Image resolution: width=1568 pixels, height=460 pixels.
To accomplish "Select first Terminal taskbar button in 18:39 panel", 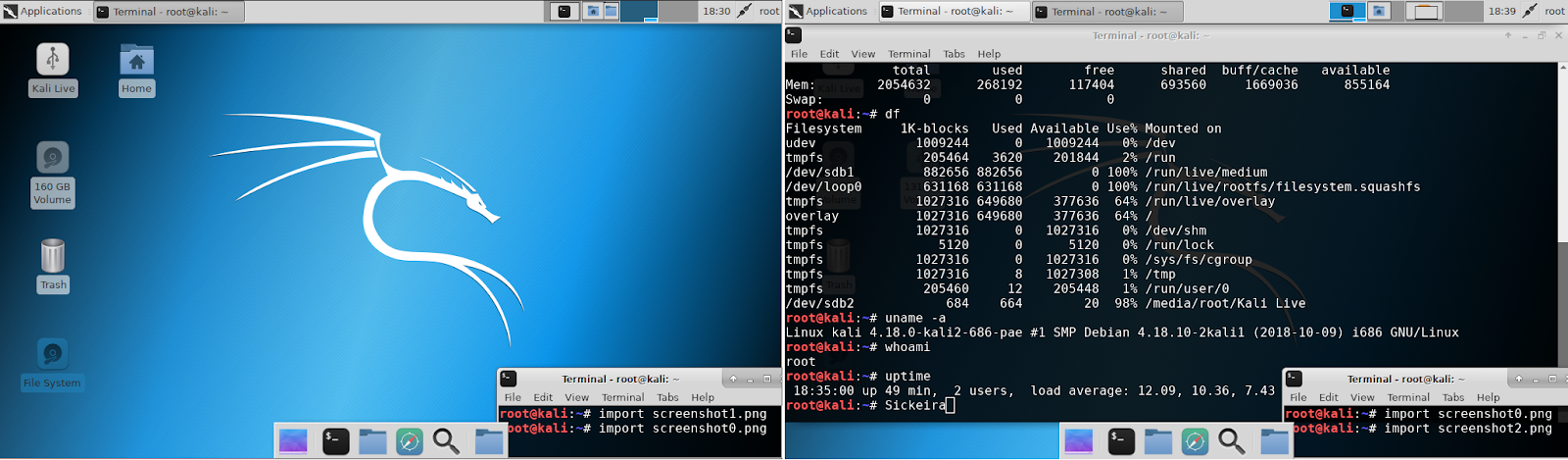I will tap(953, 11).
